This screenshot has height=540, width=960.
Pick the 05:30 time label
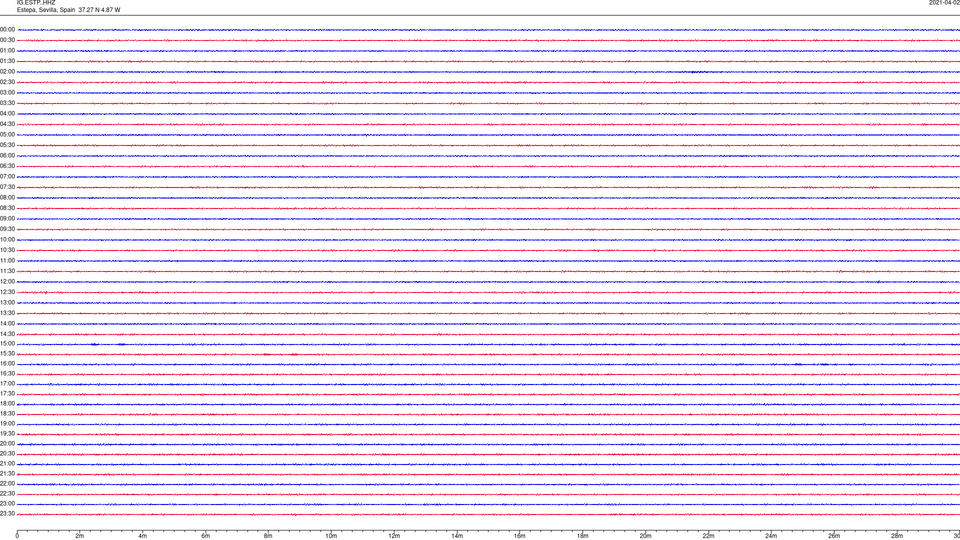pyautogui.click(x=7, y=145)
